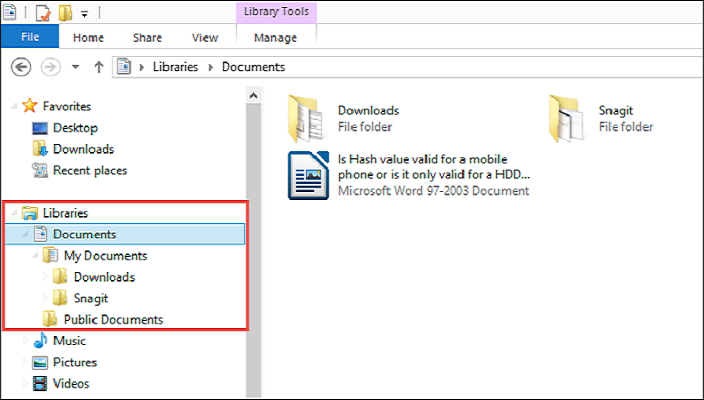This screenshot has height=400, width=704.
Task: Select the Pictures library
Action: point(75,362)
